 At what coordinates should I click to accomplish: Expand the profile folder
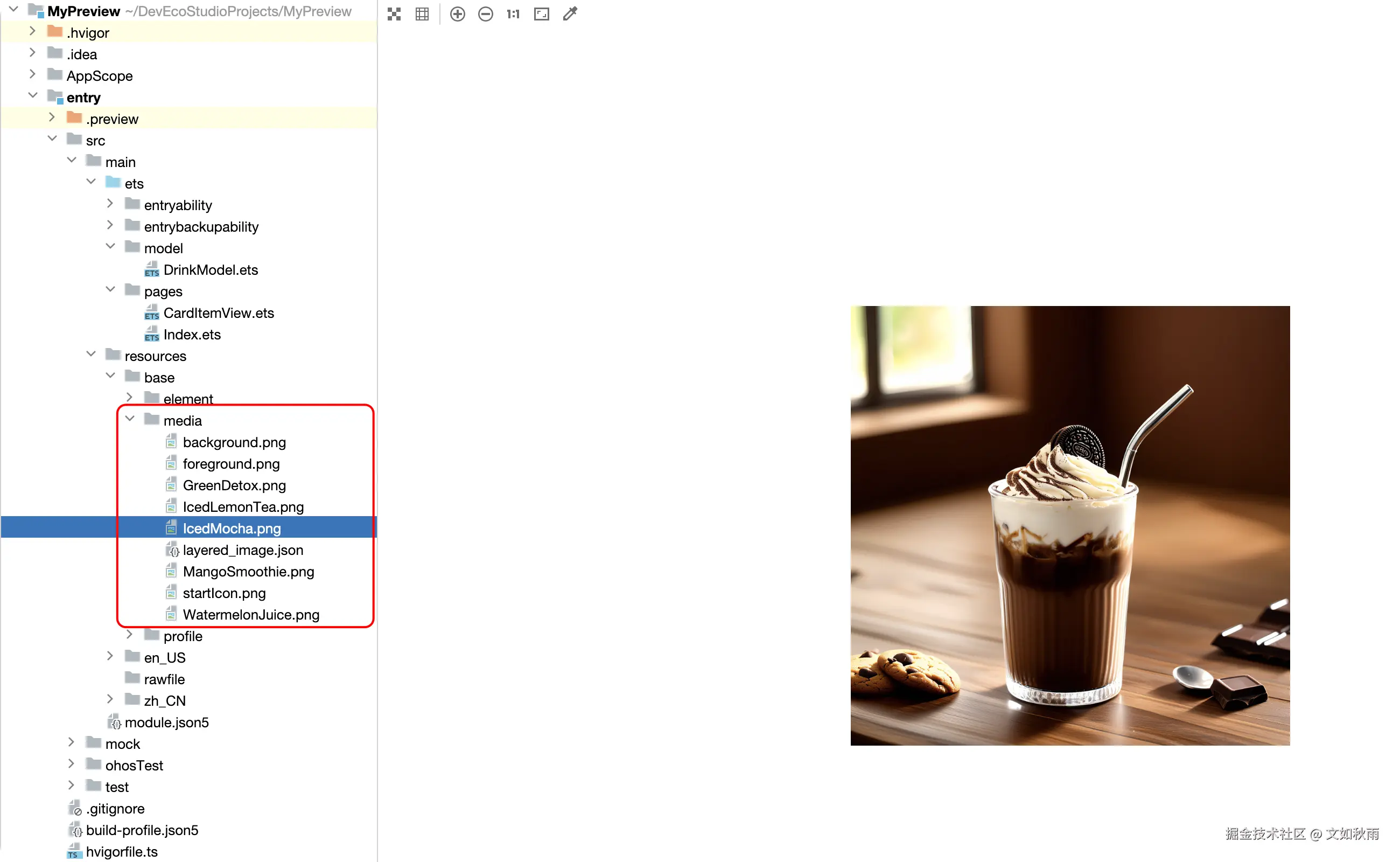pos(130,635)
